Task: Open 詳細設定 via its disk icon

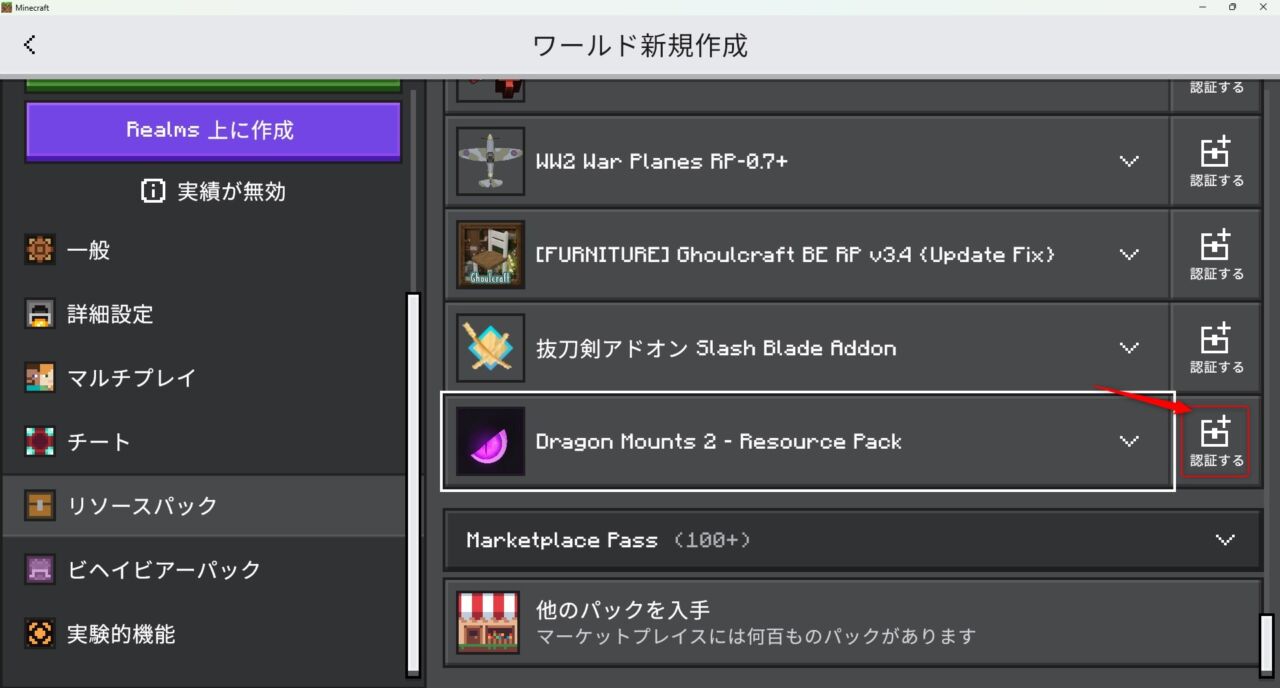Action: coord(40,314)
